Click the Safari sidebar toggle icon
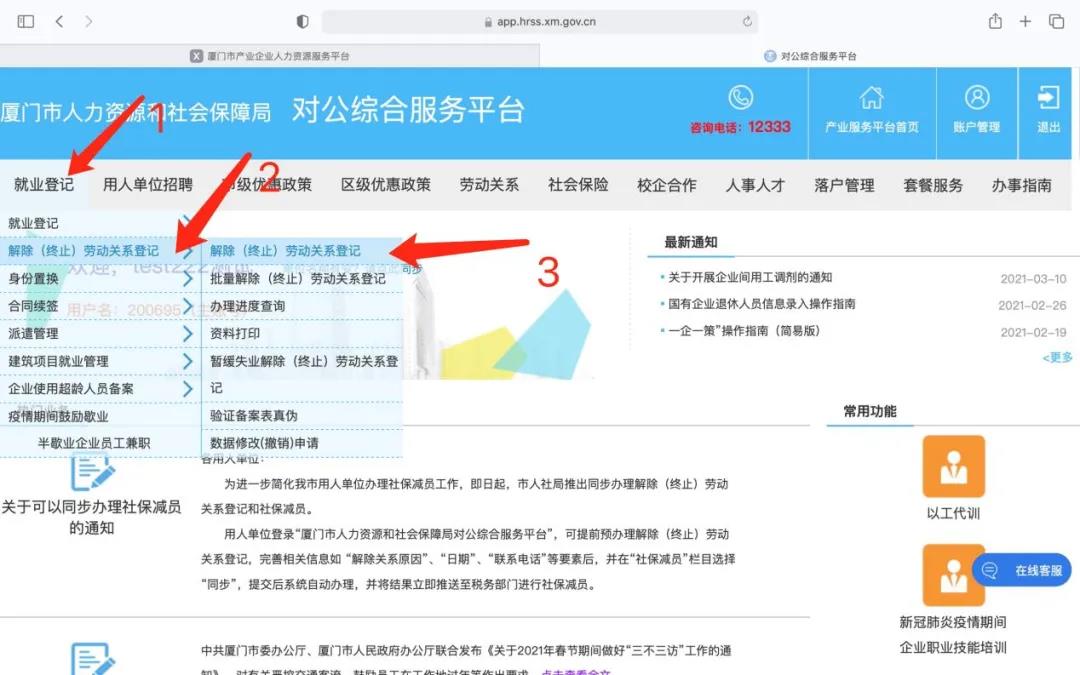Screen dimensions: 1080x675 click(x=26, y=21)
